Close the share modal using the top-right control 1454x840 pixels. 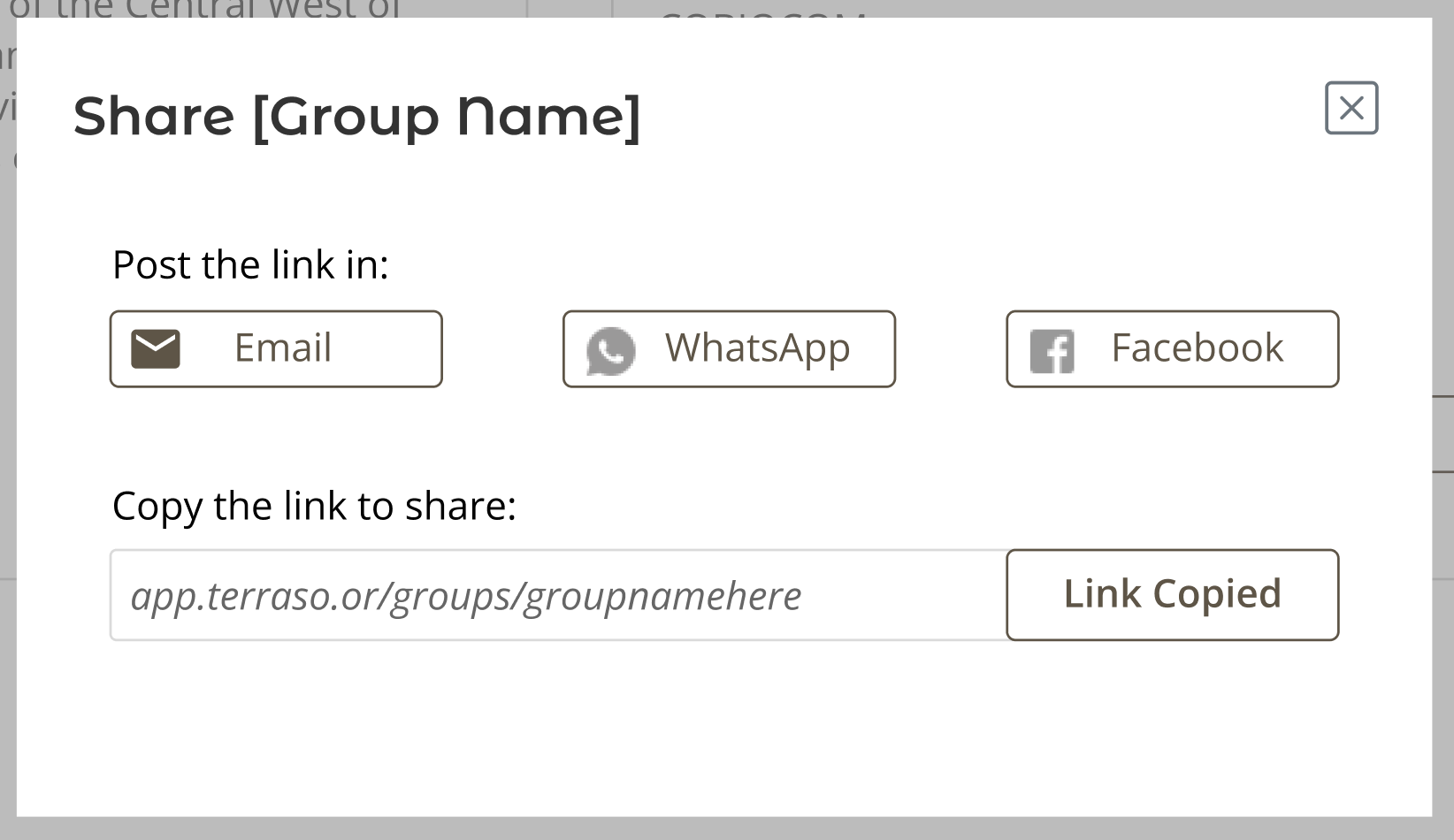1351,108
